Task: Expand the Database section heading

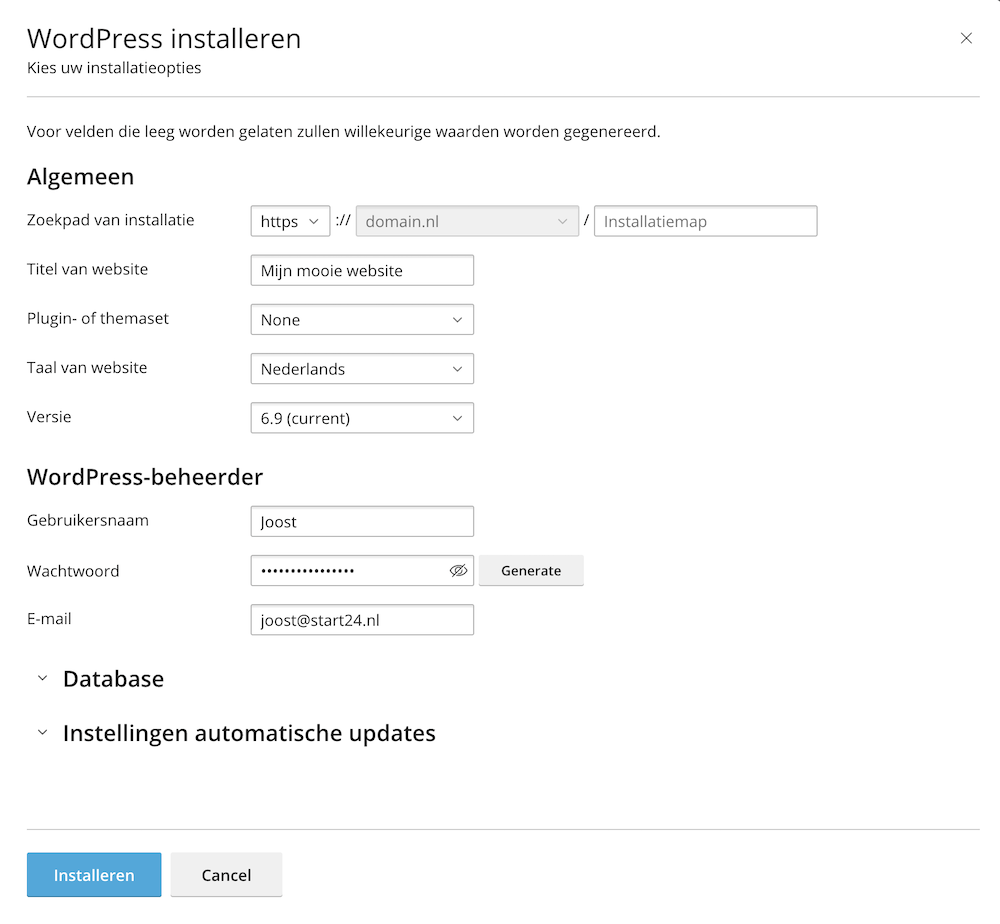Action: [113, 679]
